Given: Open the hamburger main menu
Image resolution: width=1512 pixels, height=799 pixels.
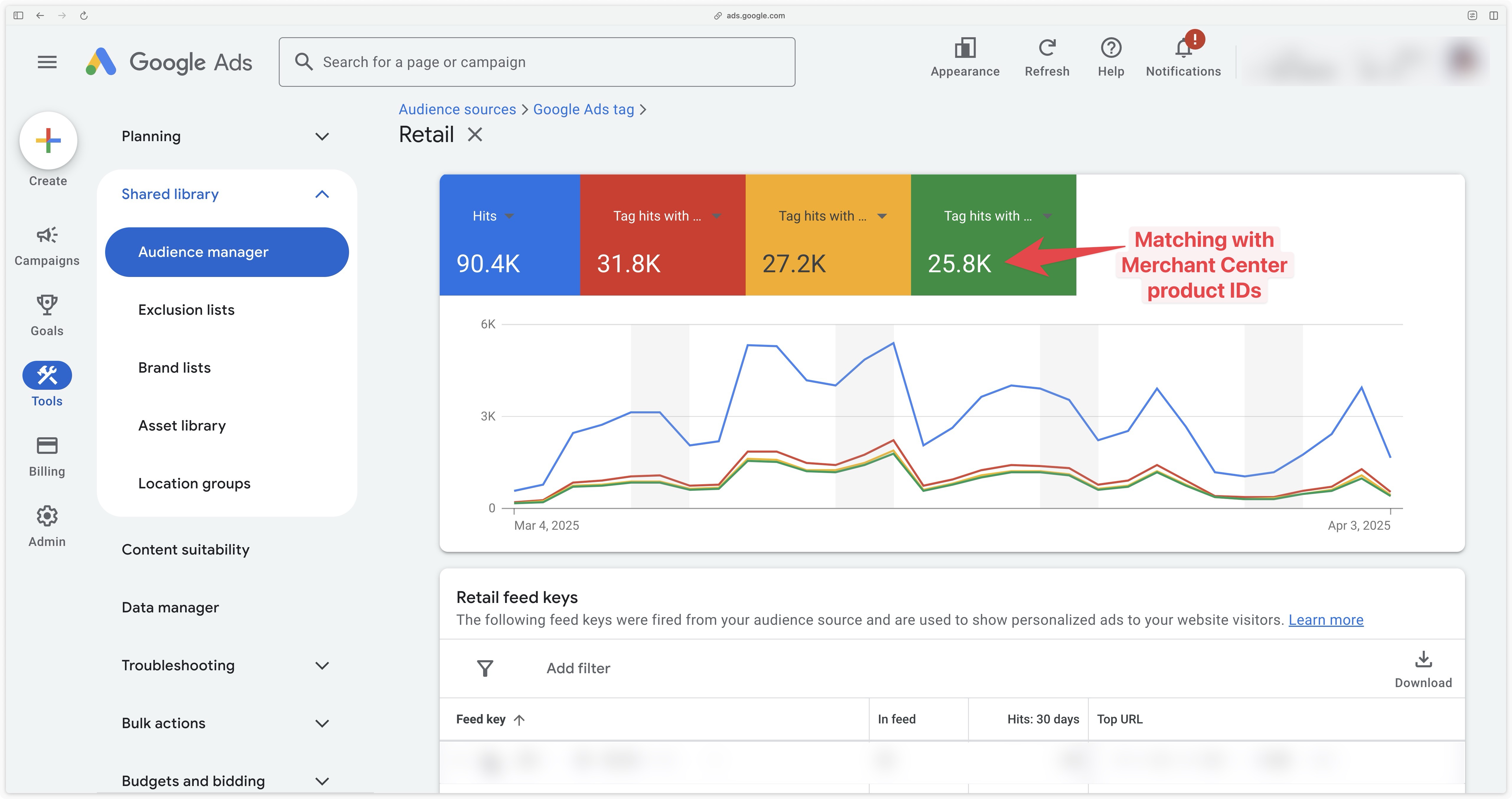Looking at the screenshot, I should pos(47,62).
